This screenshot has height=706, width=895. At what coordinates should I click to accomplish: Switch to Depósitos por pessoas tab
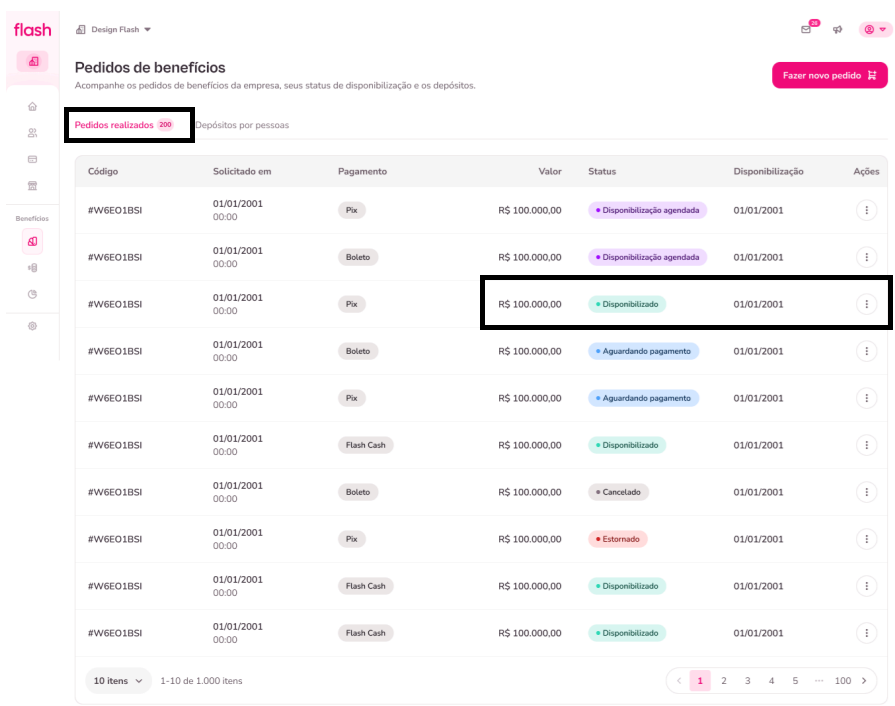(x=242, y=126)
